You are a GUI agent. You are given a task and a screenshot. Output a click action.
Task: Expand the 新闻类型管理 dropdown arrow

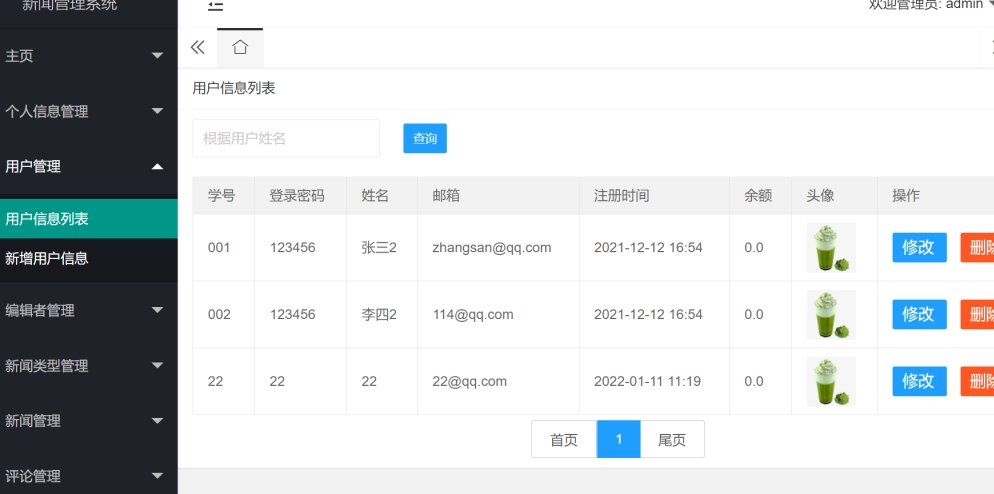(x=157, y=365)
